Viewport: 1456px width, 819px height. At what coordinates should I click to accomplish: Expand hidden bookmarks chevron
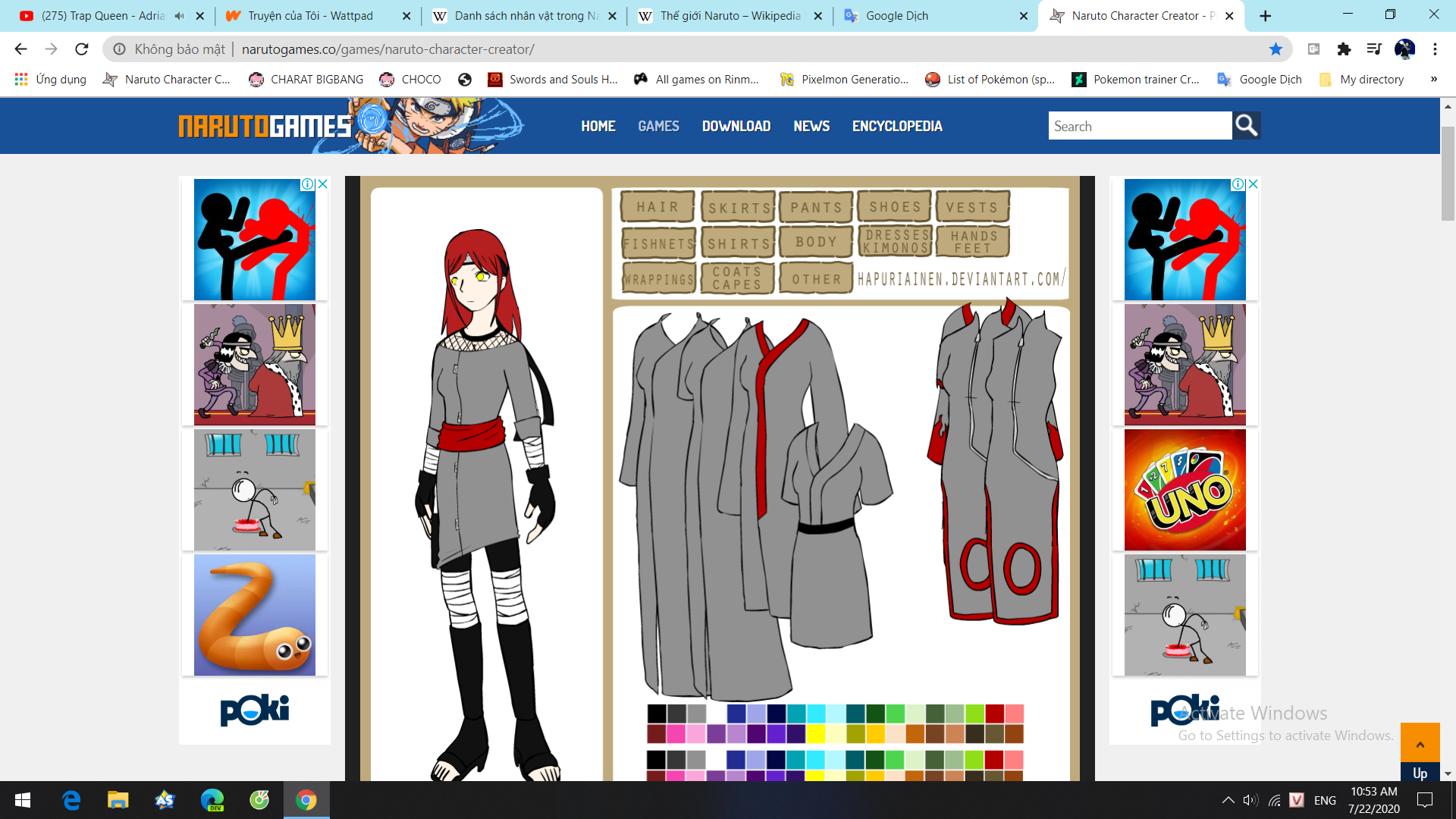click(x=1433, y=79)
